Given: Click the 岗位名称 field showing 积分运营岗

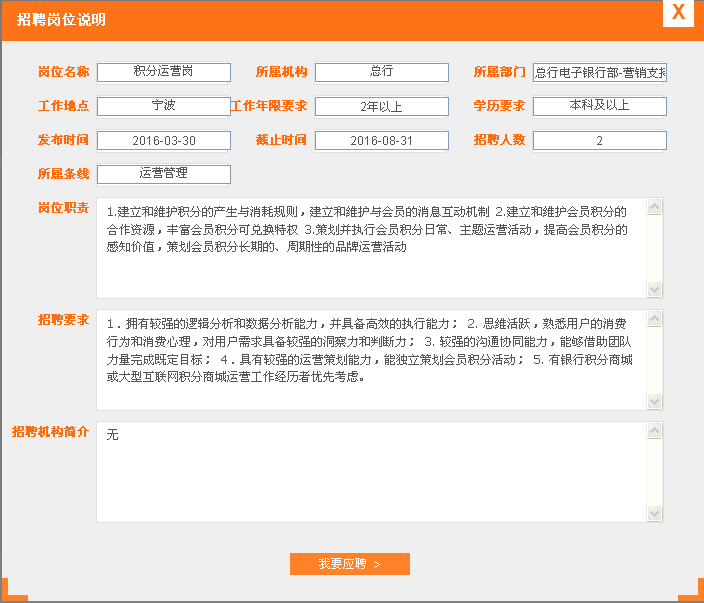Looking at the screenshot, I should [x=164, y=72].
